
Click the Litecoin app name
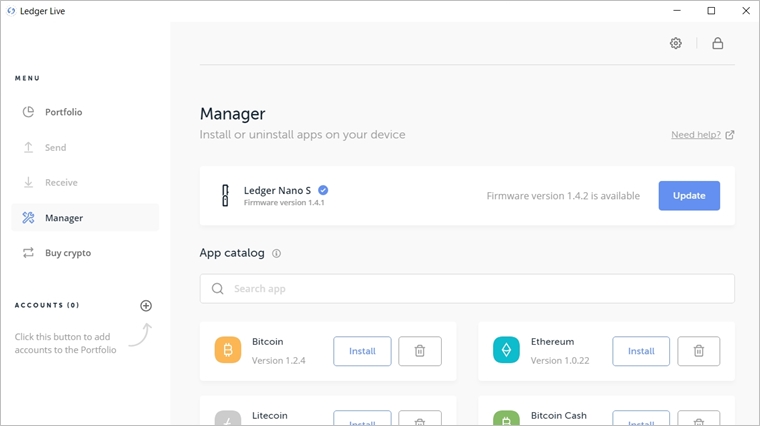pyautogui.click(x=269, y=415)
